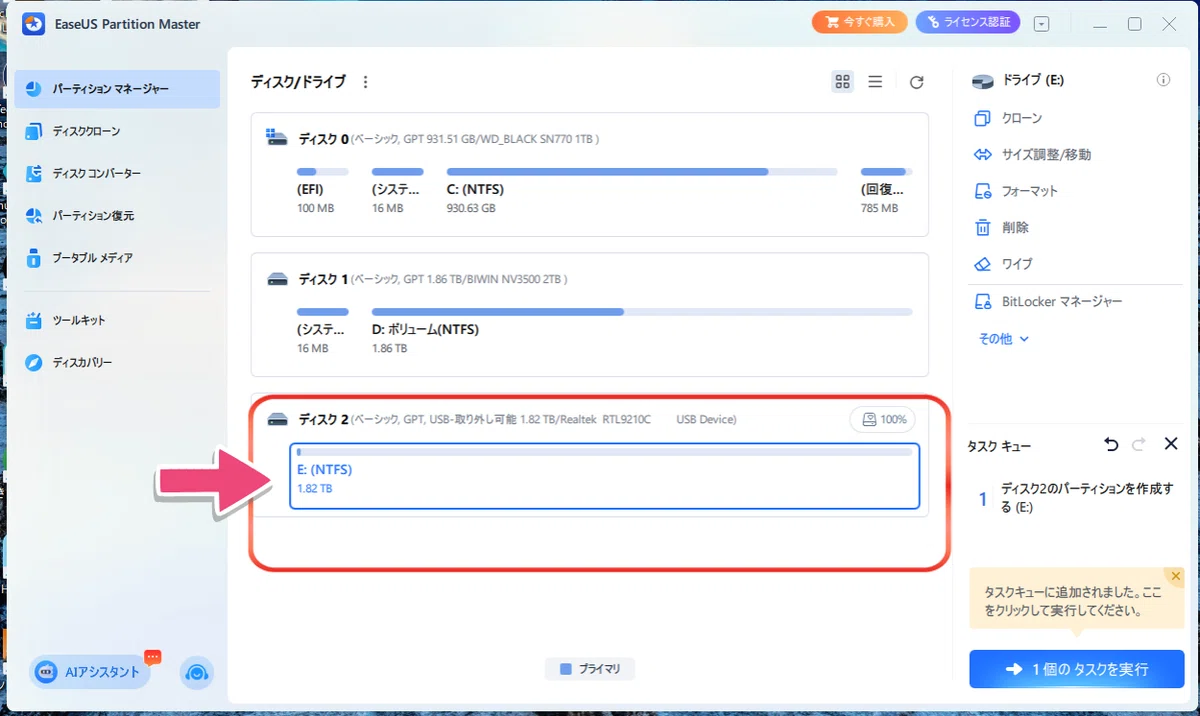Select the 16 MB system partition on Disk 0
This screenshot has height=716, width=1200.
pyautogui.click(x=398, y=190)
